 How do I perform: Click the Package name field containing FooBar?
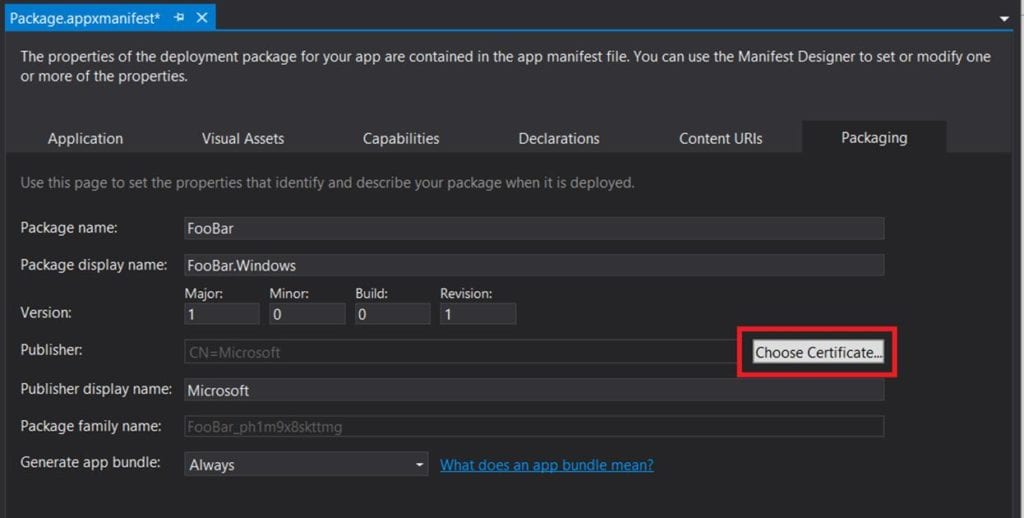point(534,228)
